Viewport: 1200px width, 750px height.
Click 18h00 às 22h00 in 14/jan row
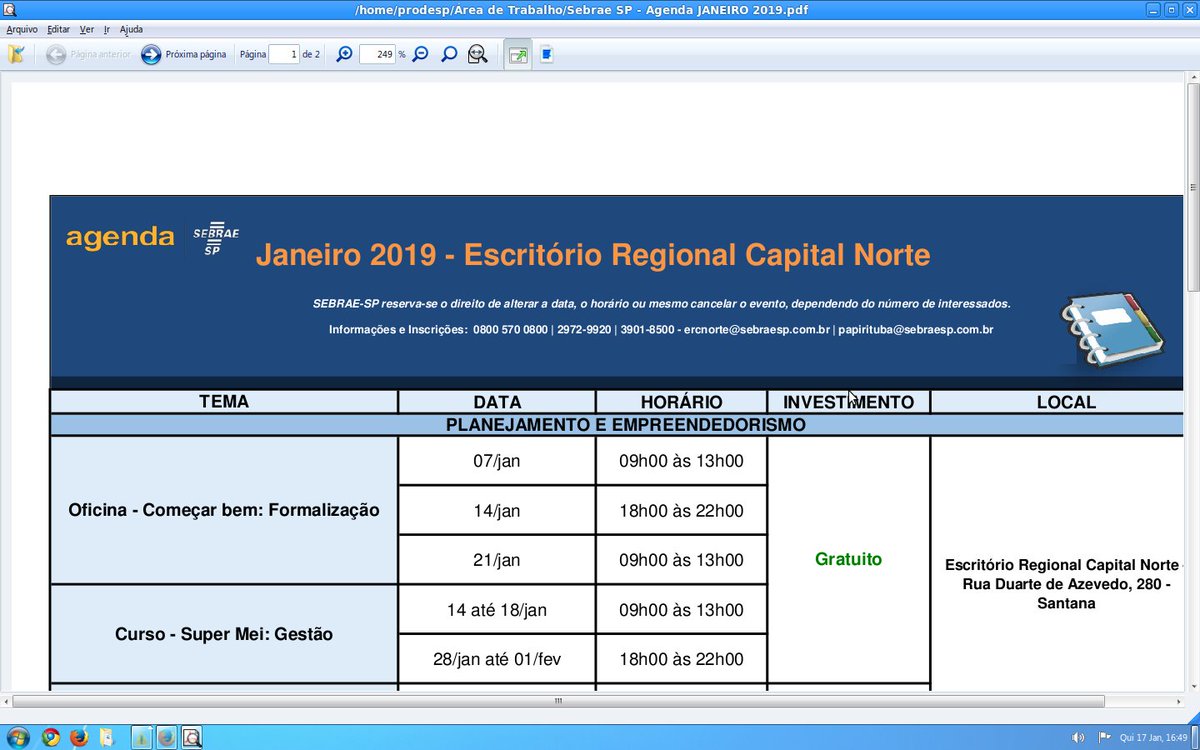click(x=681, y=510)
